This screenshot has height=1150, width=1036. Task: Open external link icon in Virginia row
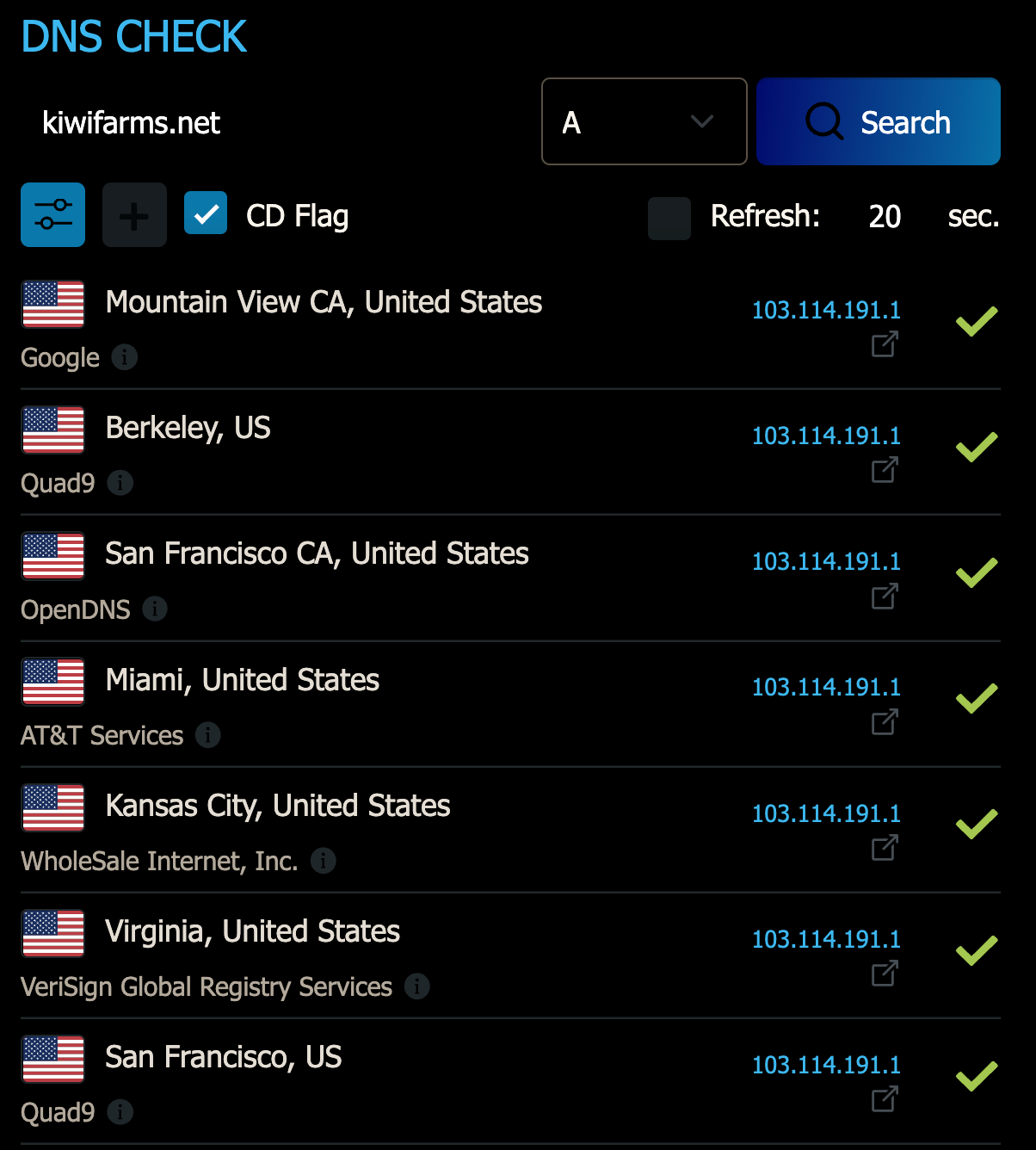[x=885, y=974]
